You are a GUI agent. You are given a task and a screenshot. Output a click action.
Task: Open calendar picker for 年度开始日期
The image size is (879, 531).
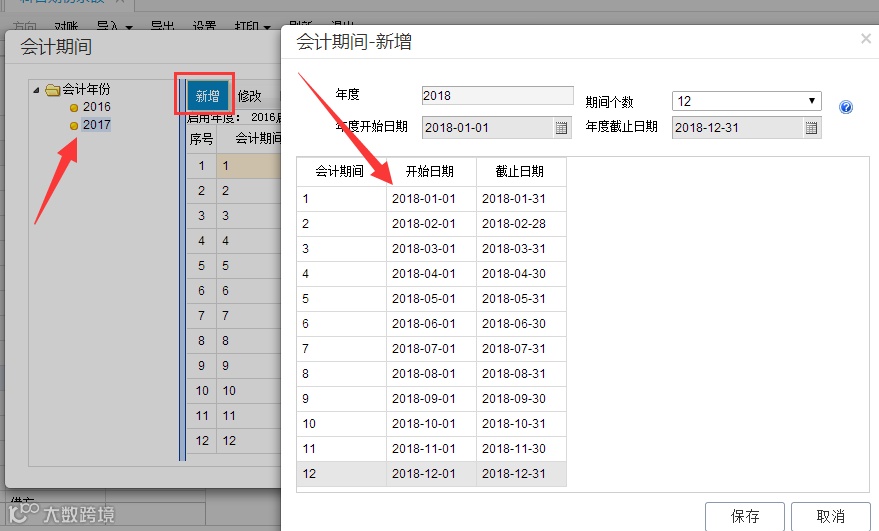561,128
